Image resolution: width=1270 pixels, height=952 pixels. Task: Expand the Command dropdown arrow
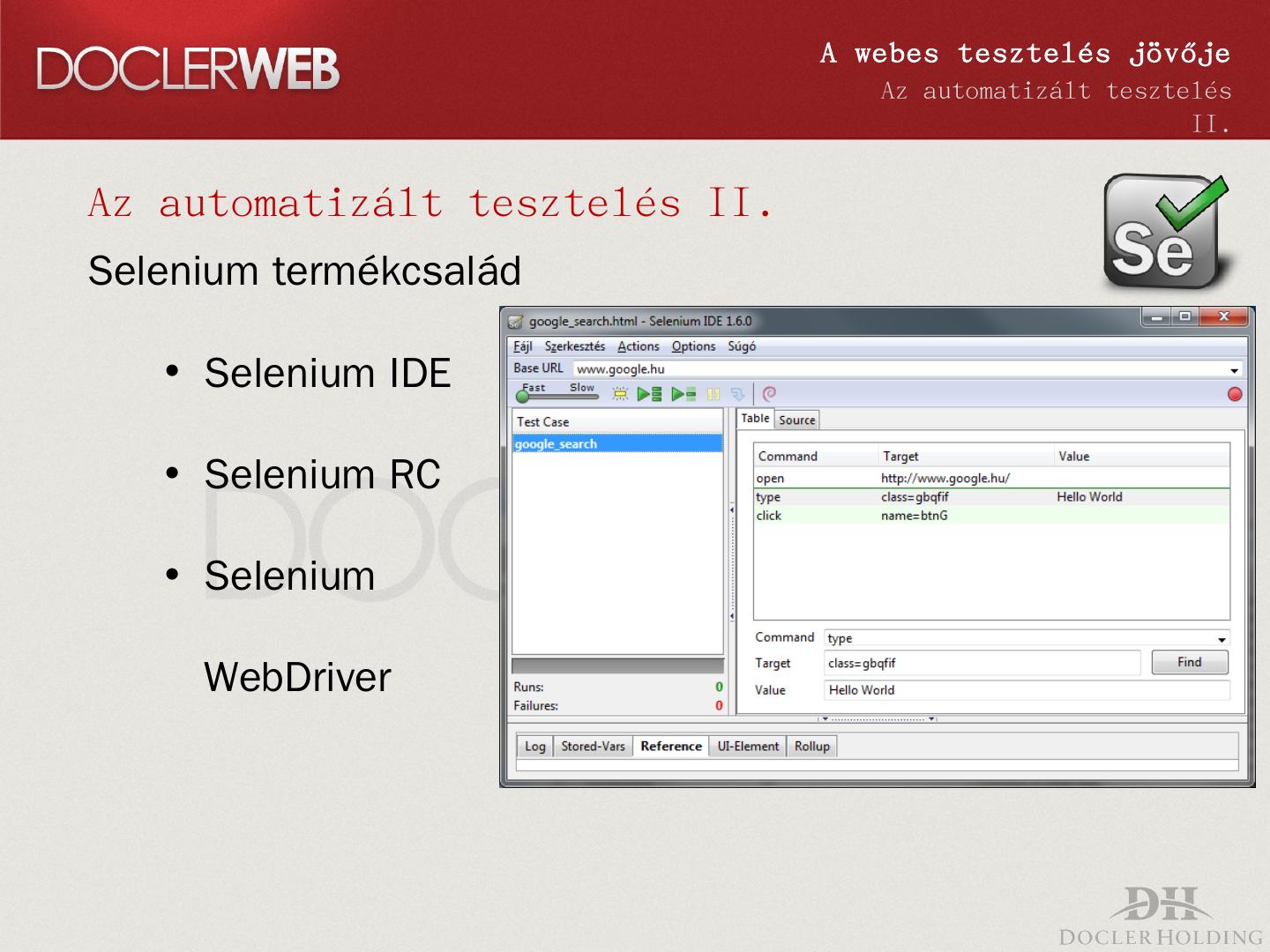click(1221, 639)
